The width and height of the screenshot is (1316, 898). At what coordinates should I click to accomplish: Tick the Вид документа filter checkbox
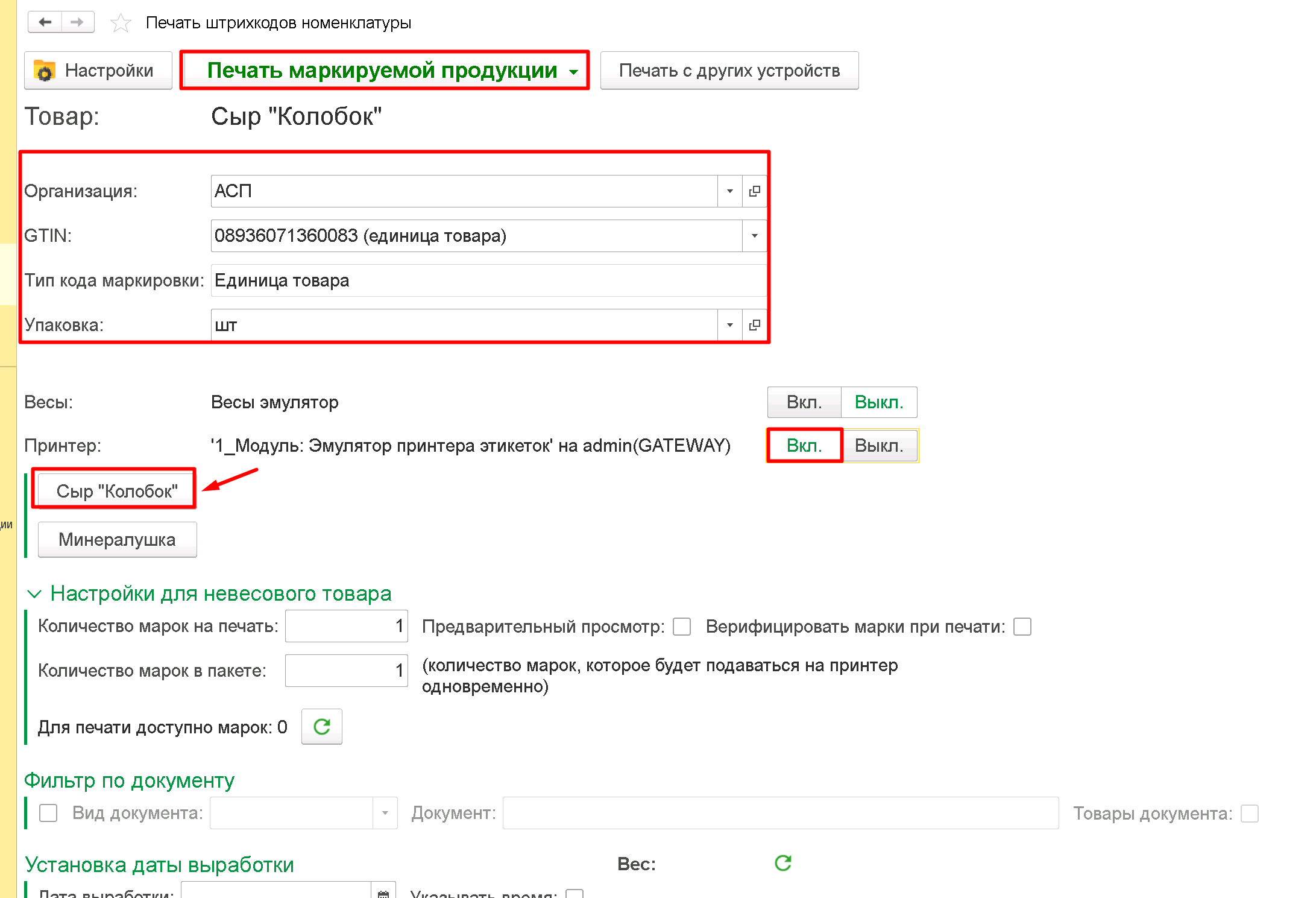48,813
